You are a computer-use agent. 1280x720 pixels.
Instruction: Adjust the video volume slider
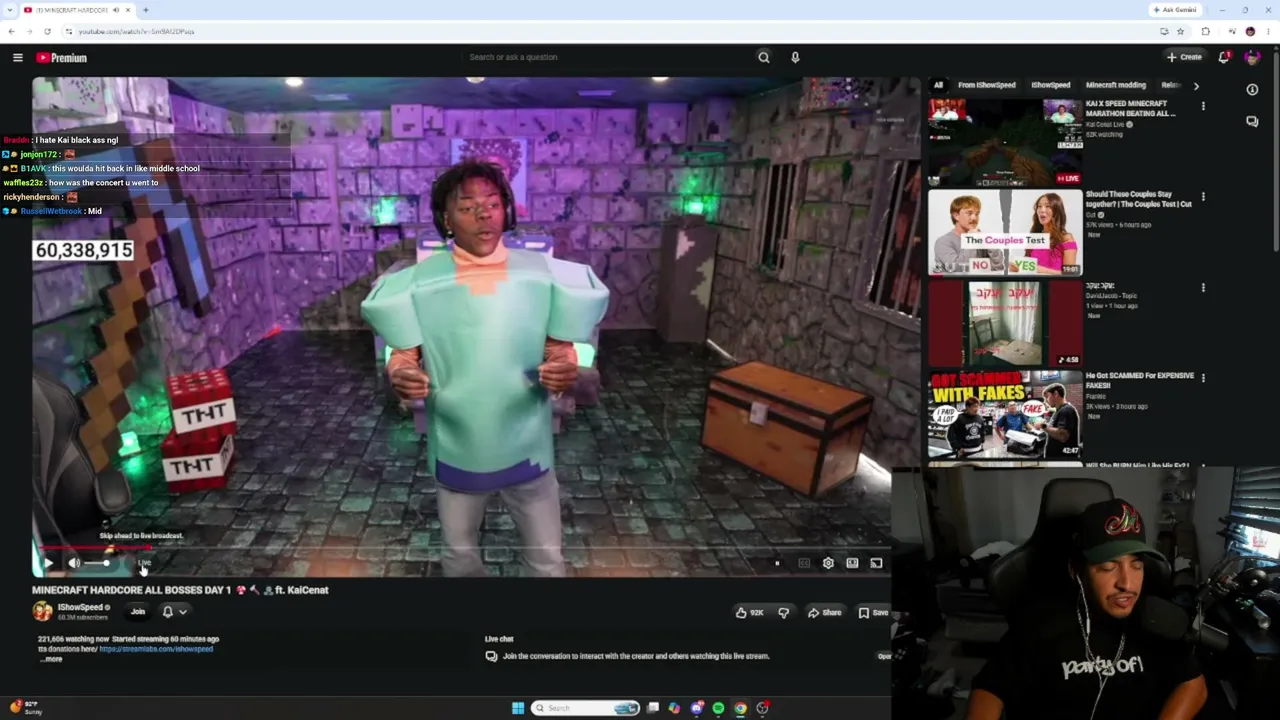click(99, 563)
